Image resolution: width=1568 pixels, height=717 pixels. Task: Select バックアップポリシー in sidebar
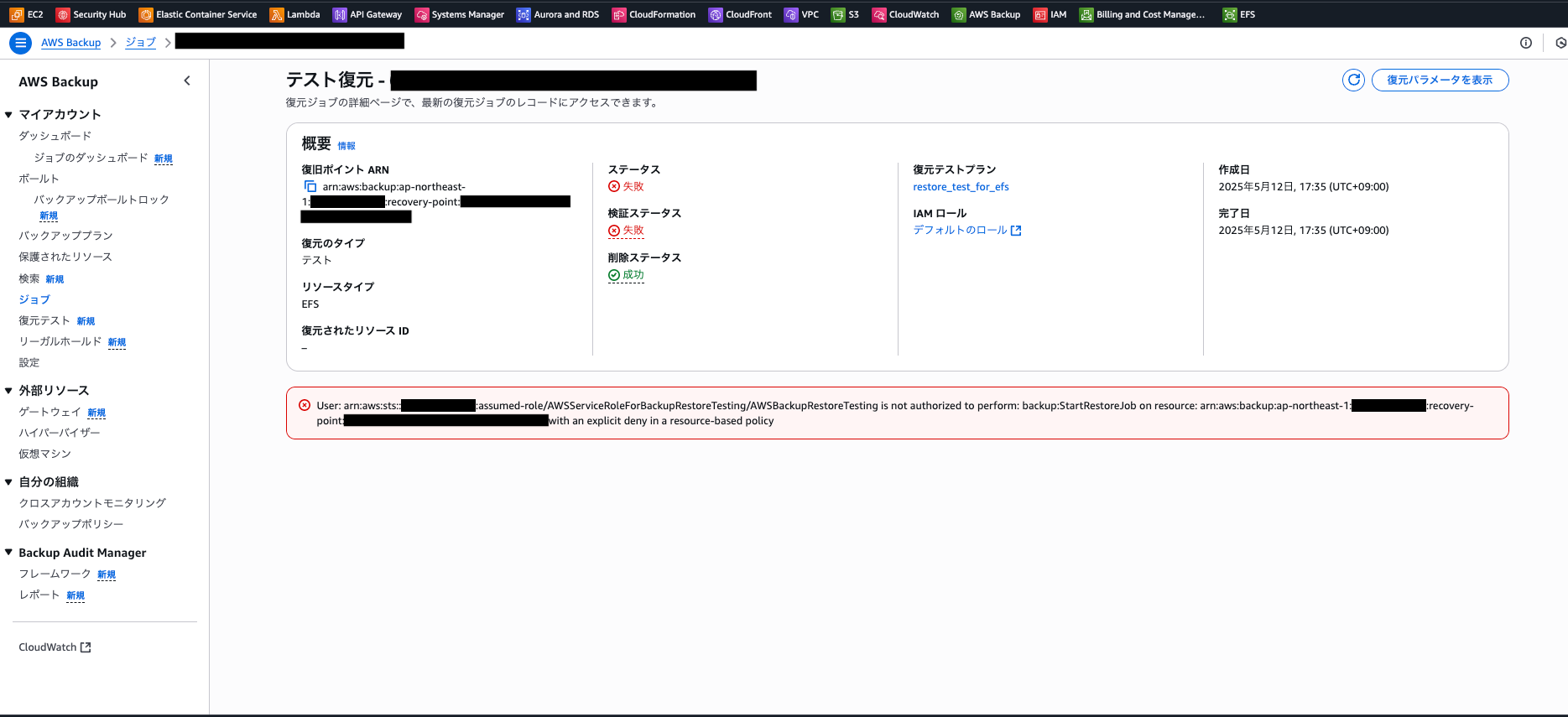click(70, 524)
